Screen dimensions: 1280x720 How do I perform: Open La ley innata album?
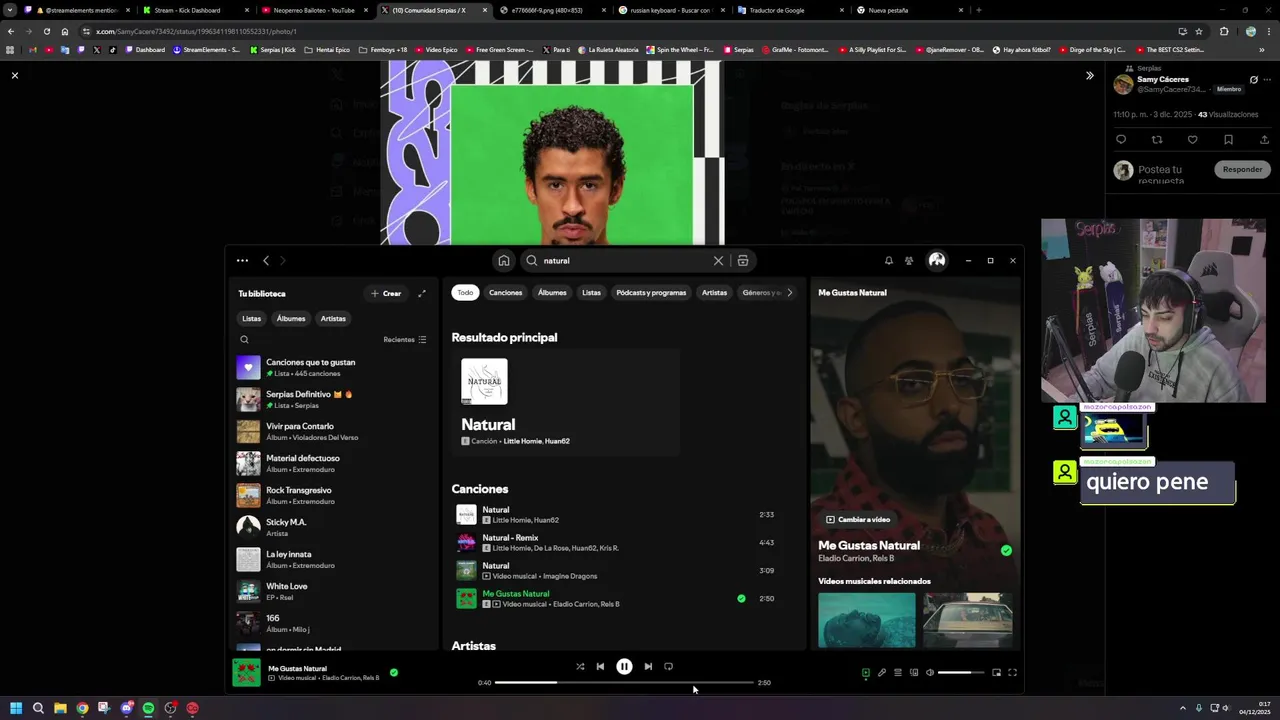[x=334, y=559]
